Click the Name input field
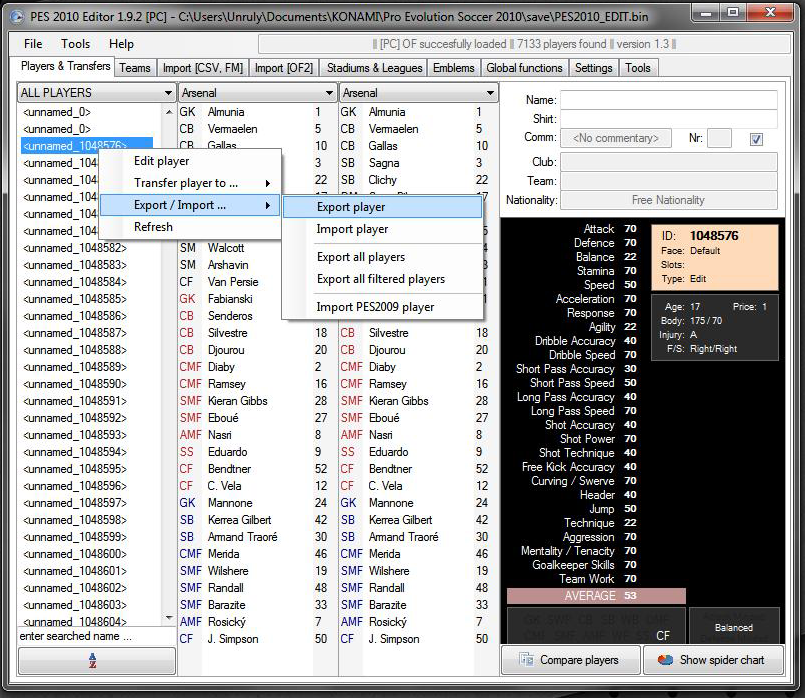Screen dimensions: 805x698 668,100
